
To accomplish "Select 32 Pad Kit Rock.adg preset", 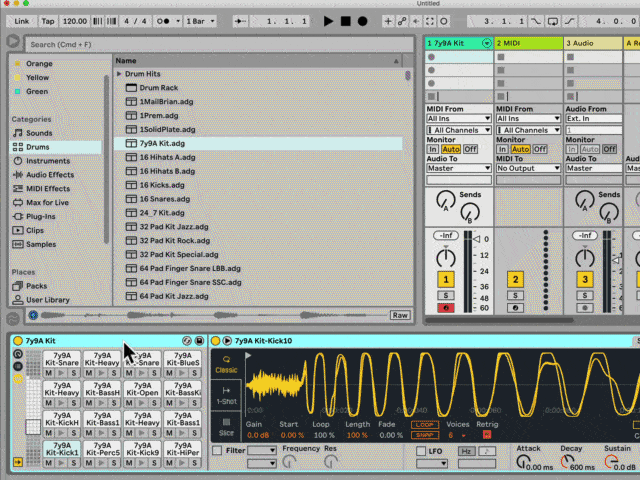I will 174,240.
